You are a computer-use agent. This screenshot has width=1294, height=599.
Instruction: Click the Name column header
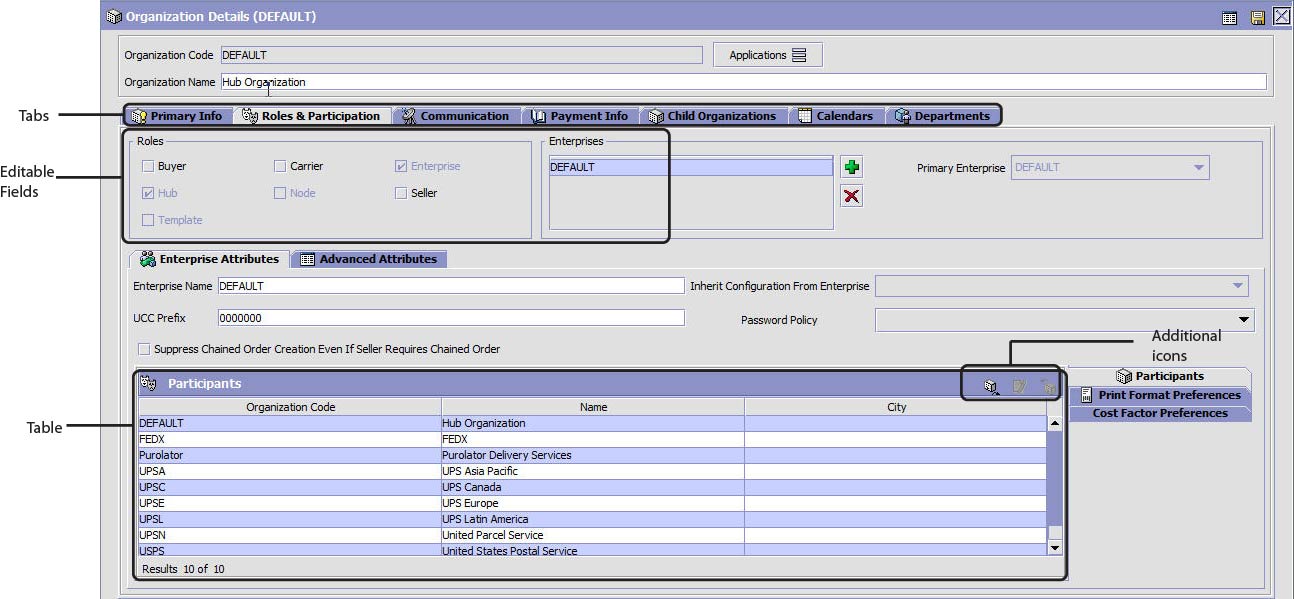pos(593,407)
